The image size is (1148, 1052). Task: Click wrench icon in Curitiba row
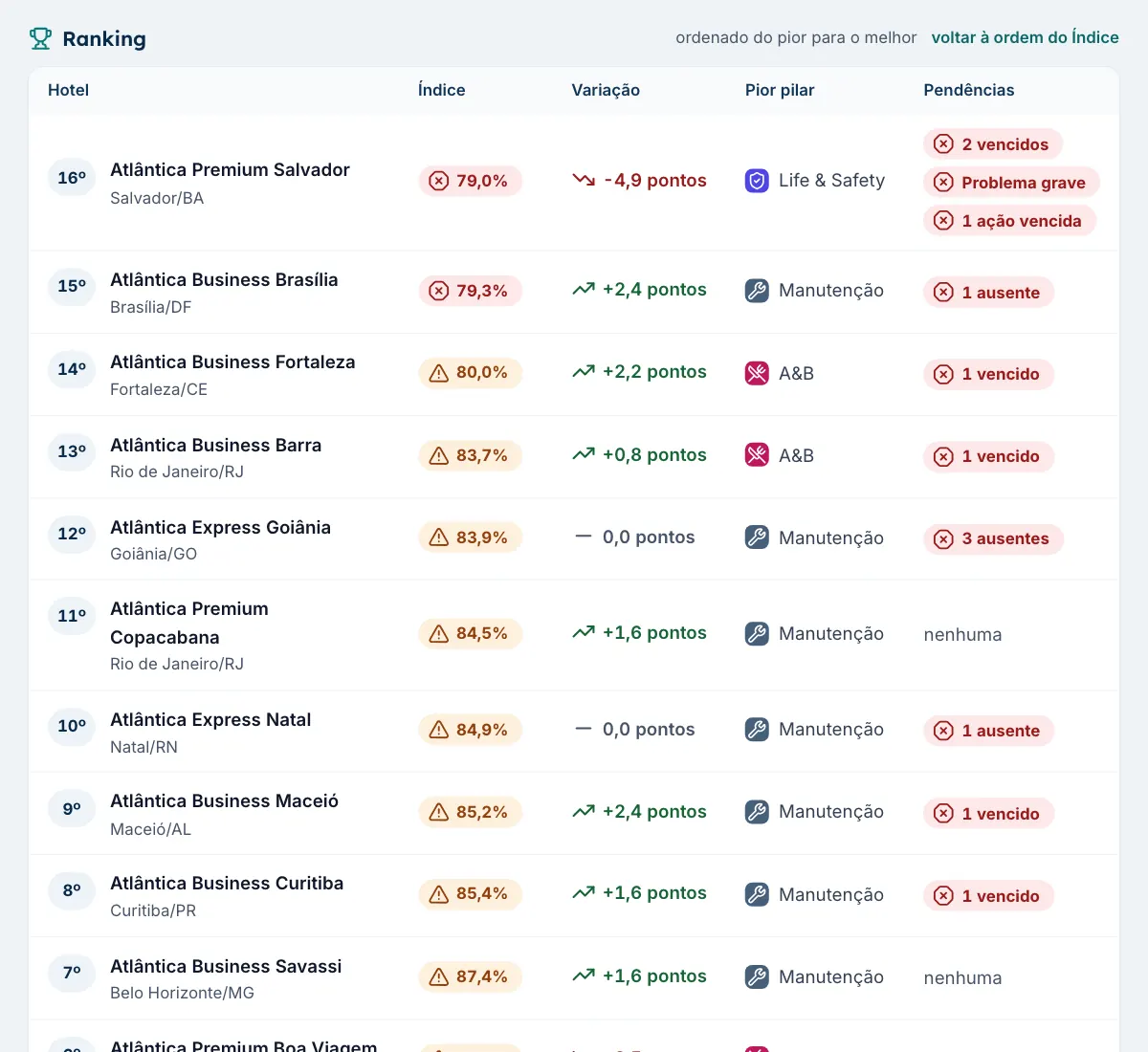(x=757, y=894)
